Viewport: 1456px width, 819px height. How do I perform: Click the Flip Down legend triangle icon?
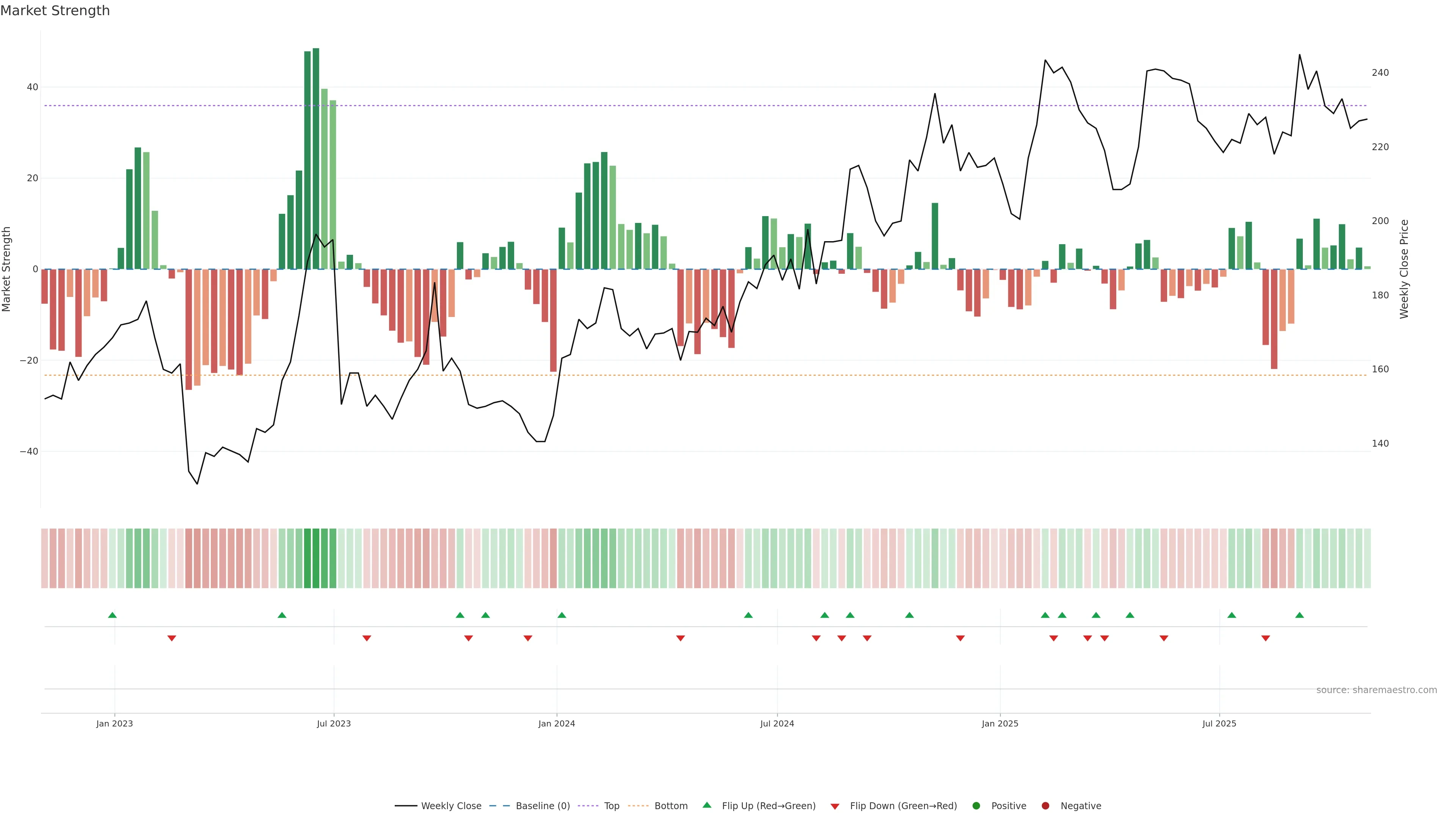[835, 806]
